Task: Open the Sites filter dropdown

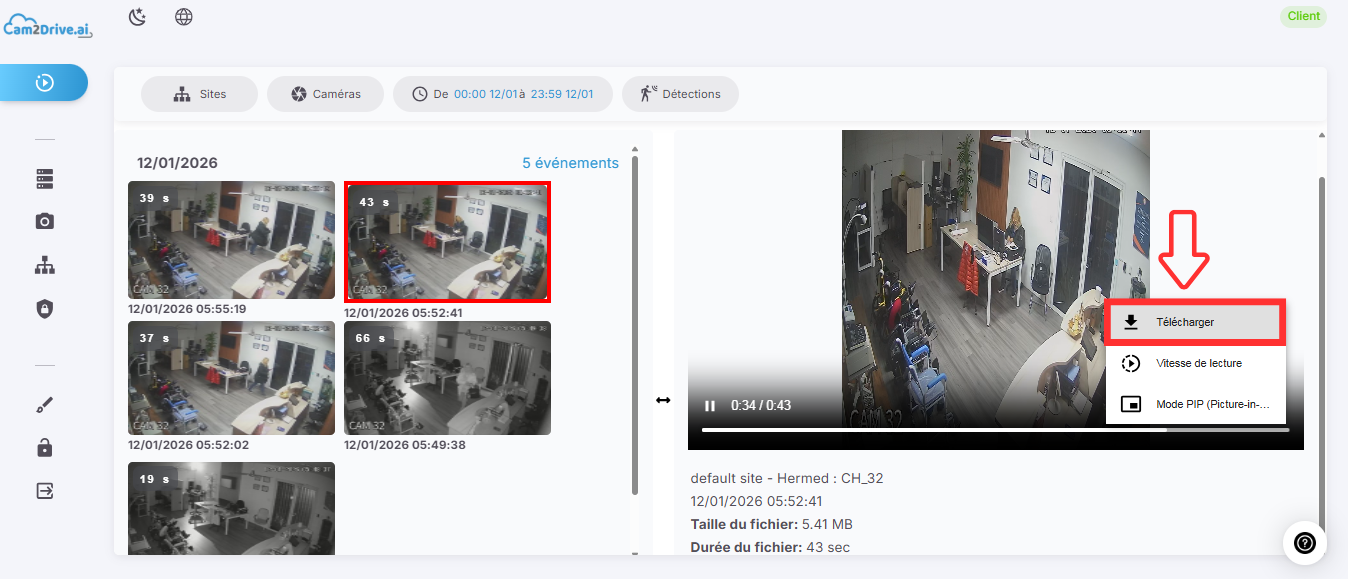Action: pos(199,94)
